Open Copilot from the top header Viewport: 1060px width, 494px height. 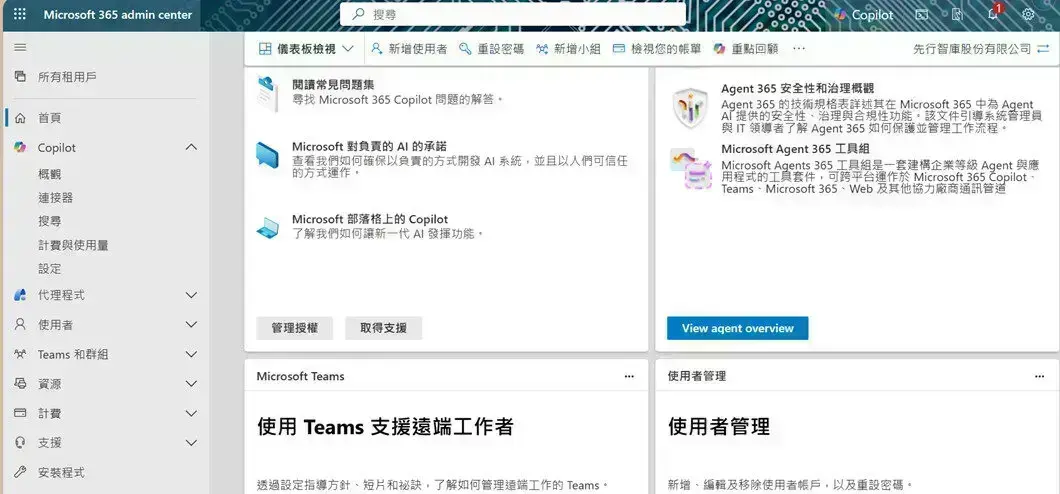(x=863, y=14)
